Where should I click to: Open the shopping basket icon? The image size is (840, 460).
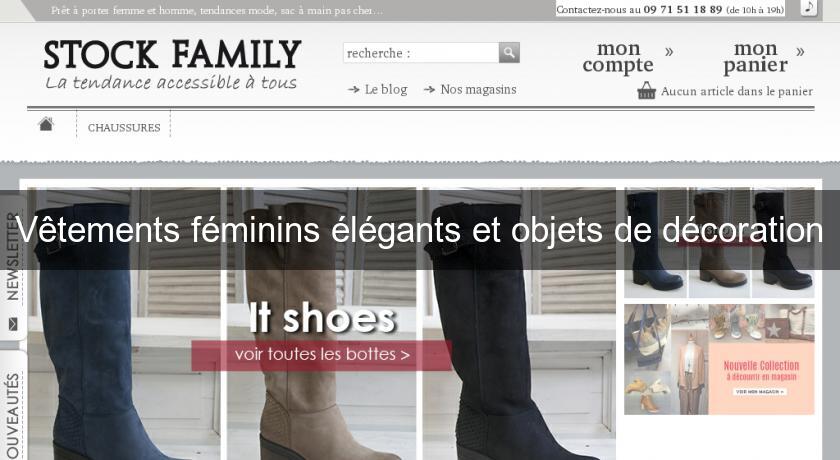click(x=647, y=91)
